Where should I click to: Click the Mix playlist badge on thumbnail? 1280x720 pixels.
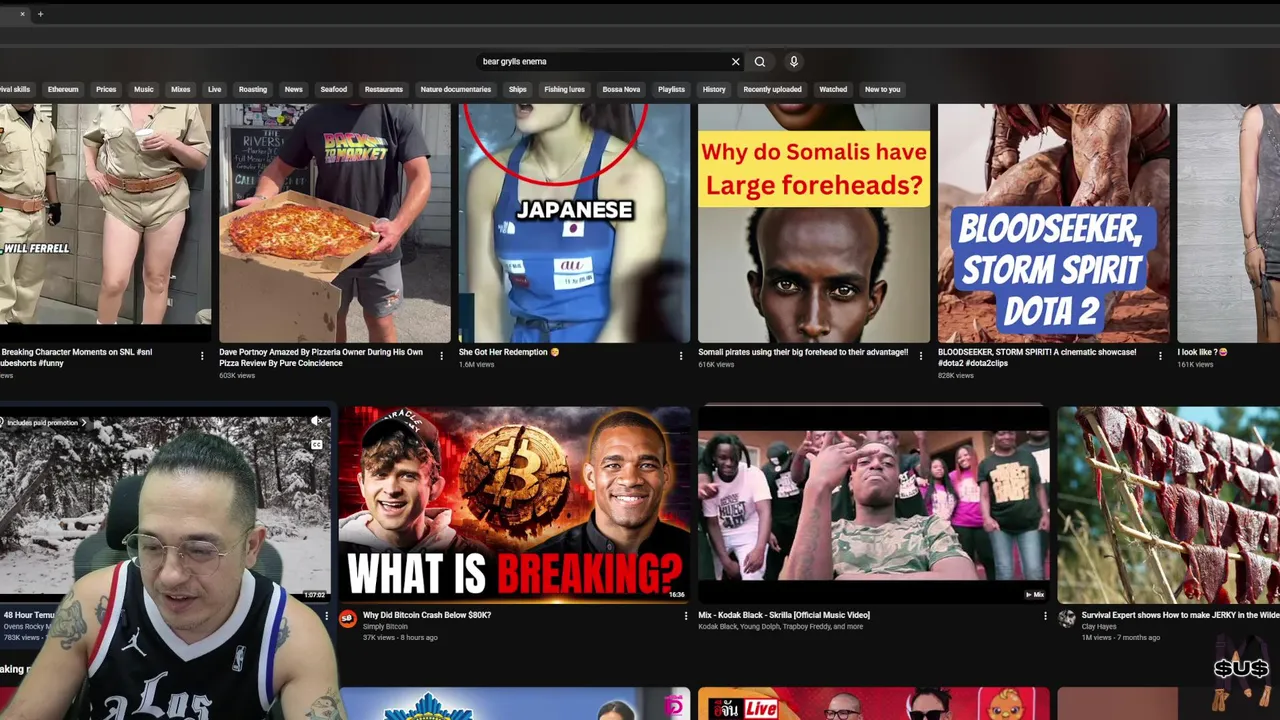click(1034, 594)
